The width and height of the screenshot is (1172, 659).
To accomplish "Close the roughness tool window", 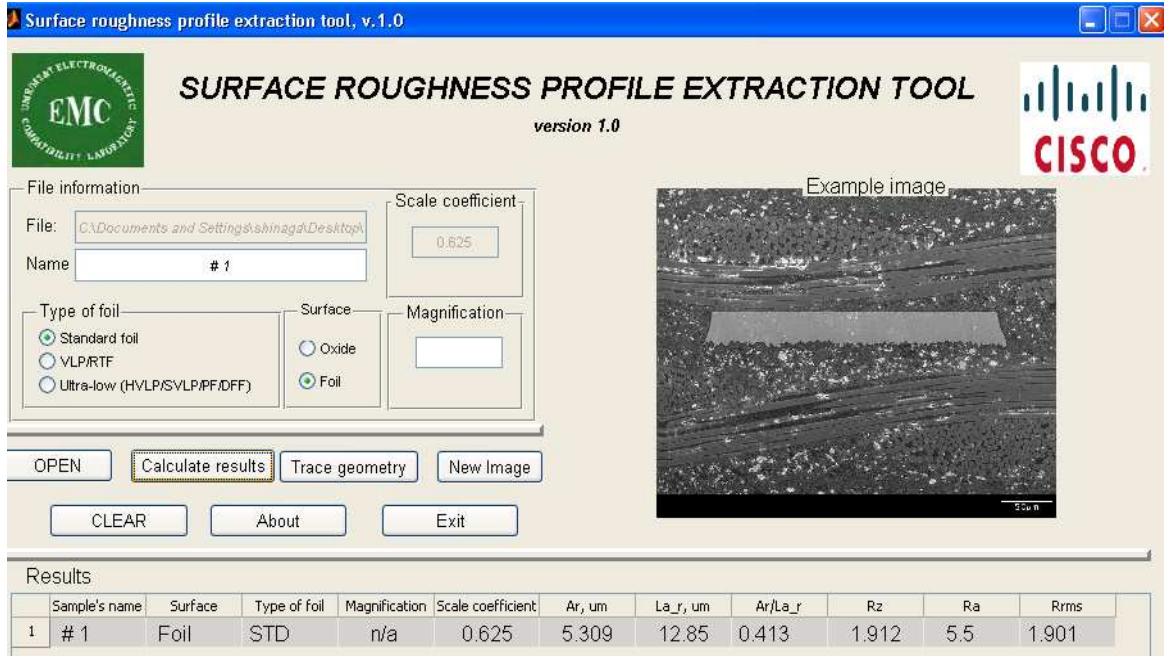I will 1150,19.
